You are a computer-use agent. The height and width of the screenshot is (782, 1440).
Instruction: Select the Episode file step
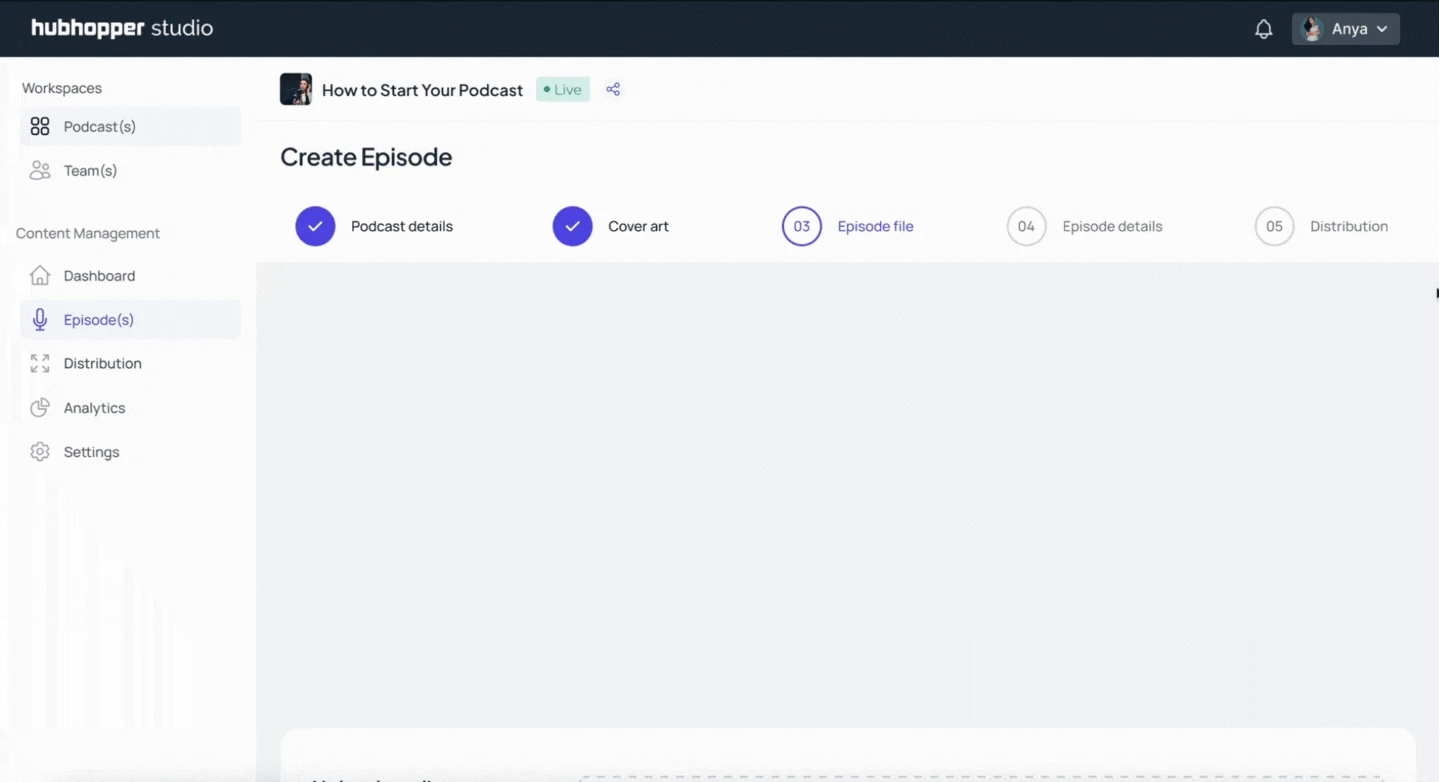click(x=875, y=226)
